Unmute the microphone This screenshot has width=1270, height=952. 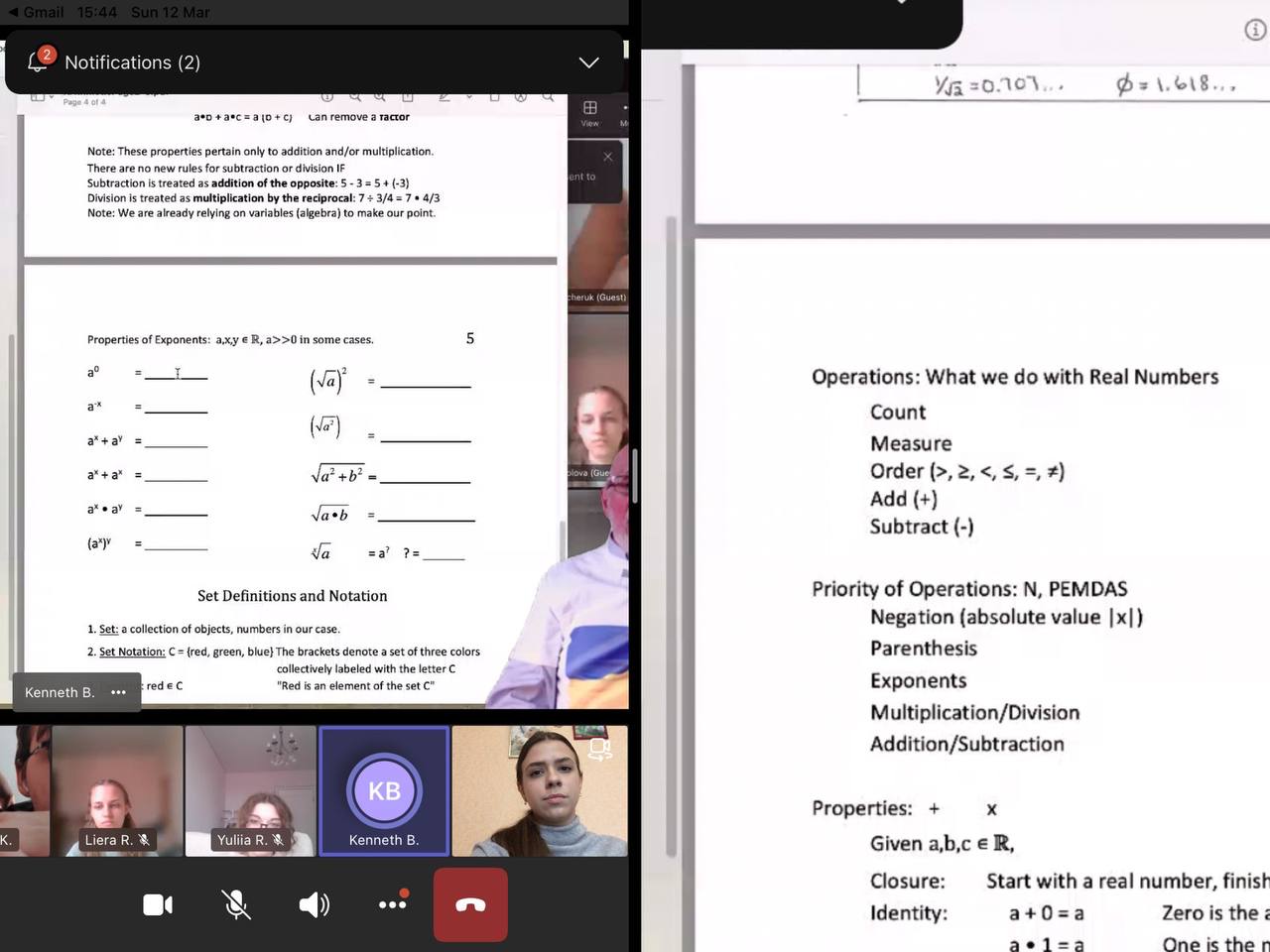tap(235, 904)
